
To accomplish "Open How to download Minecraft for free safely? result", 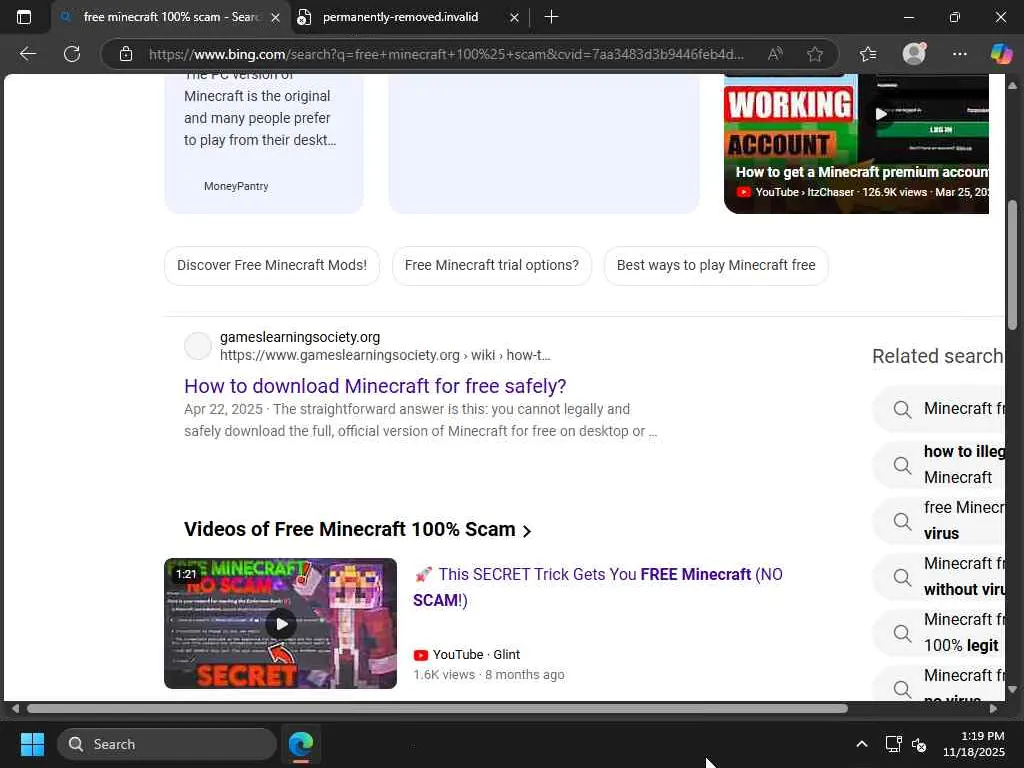I will [x=375, y=386].
